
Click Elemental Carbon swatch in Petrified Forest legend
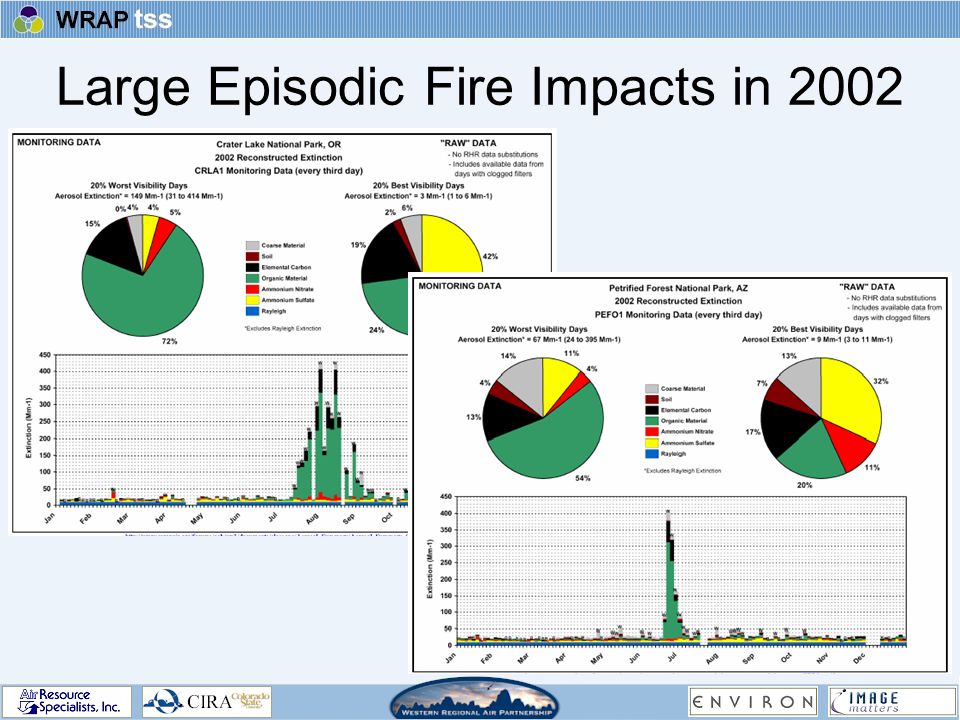coord(651,411)
